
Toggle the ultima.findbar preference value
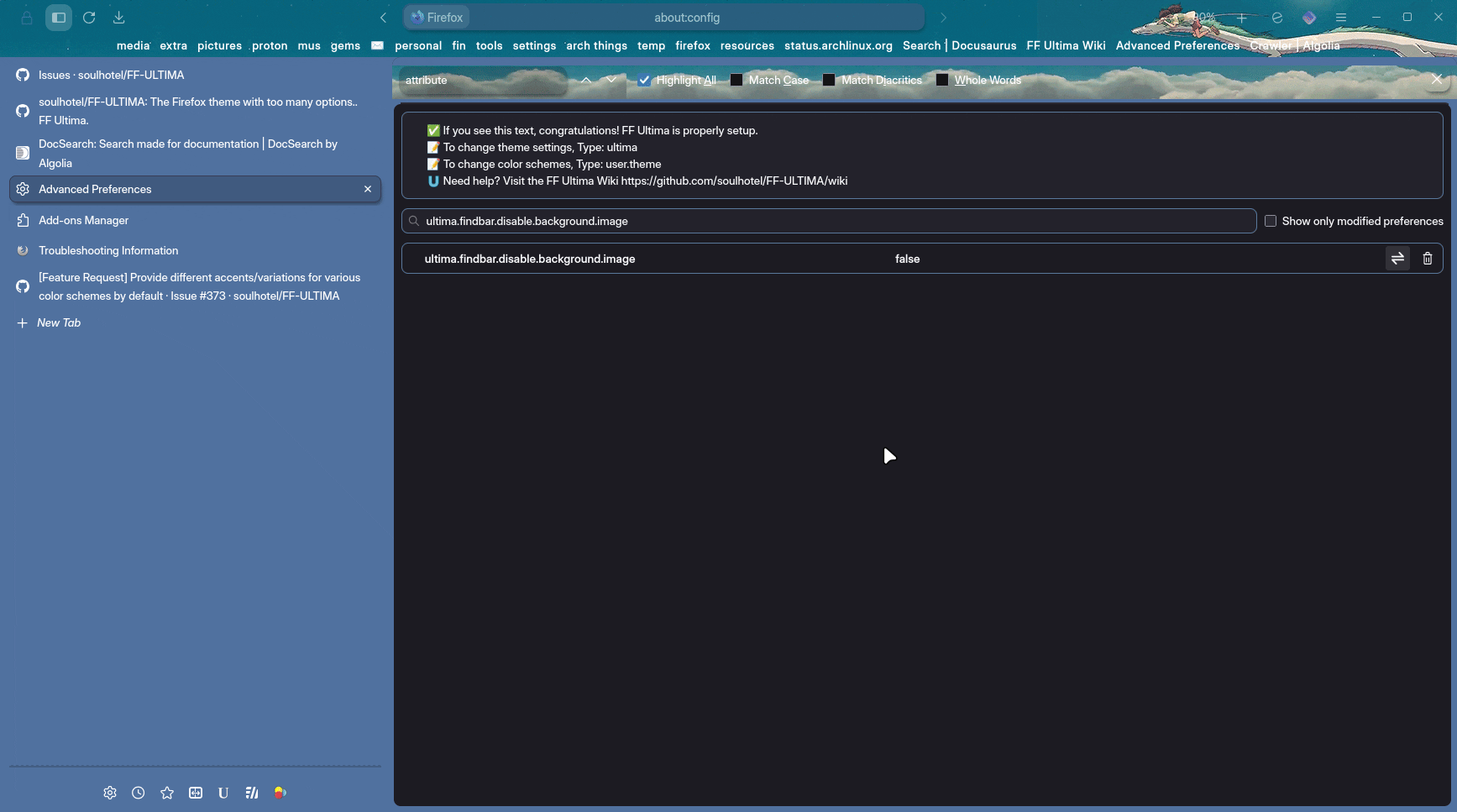click(1397, 259)
